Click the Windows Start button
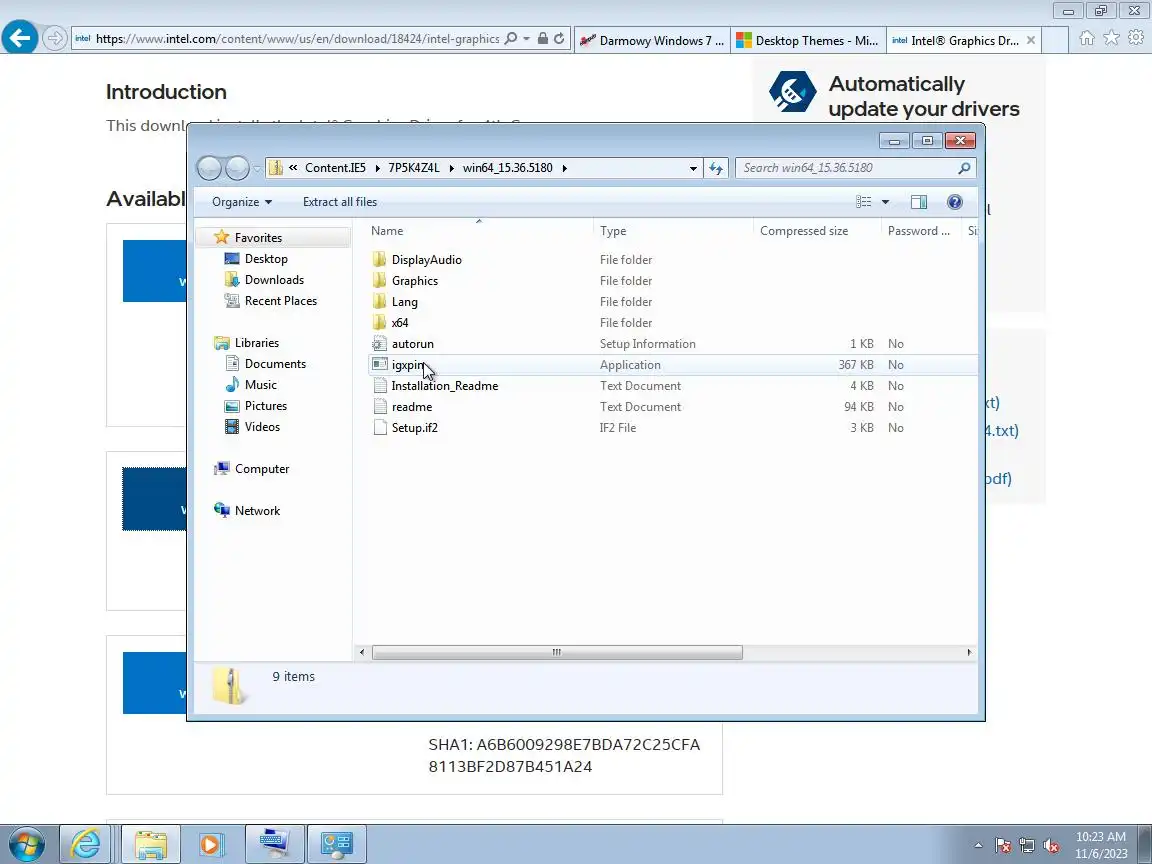This screenshot has width=1152, height=864. 26,845
